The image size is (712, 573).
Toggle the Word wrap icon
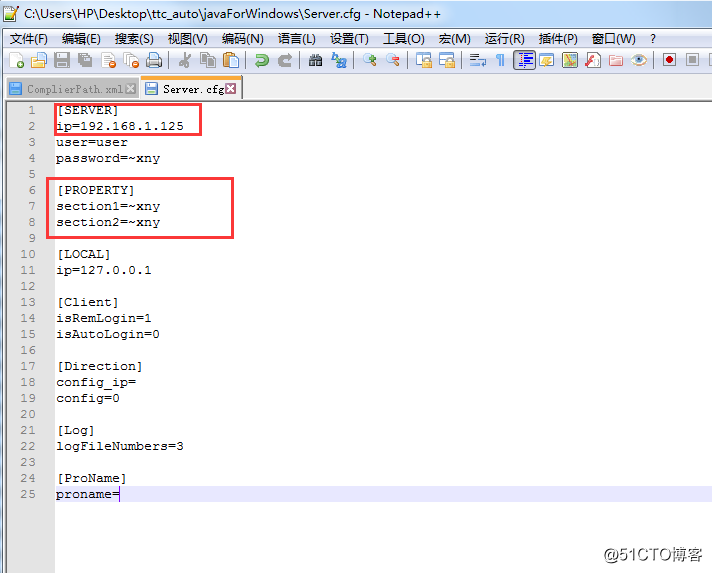pyautogui.click(x=477, y=60)
